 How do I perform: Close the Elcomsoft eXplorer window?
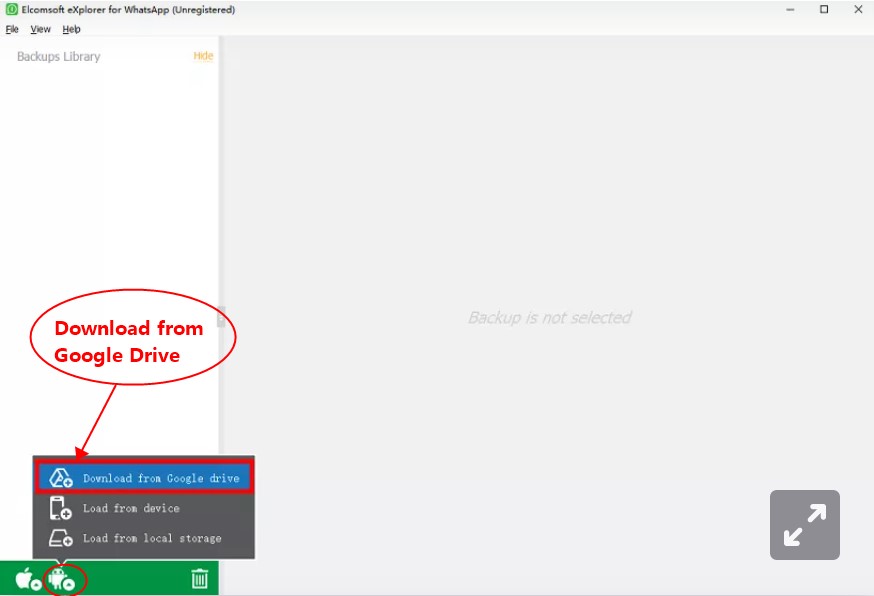coord(857,10)
